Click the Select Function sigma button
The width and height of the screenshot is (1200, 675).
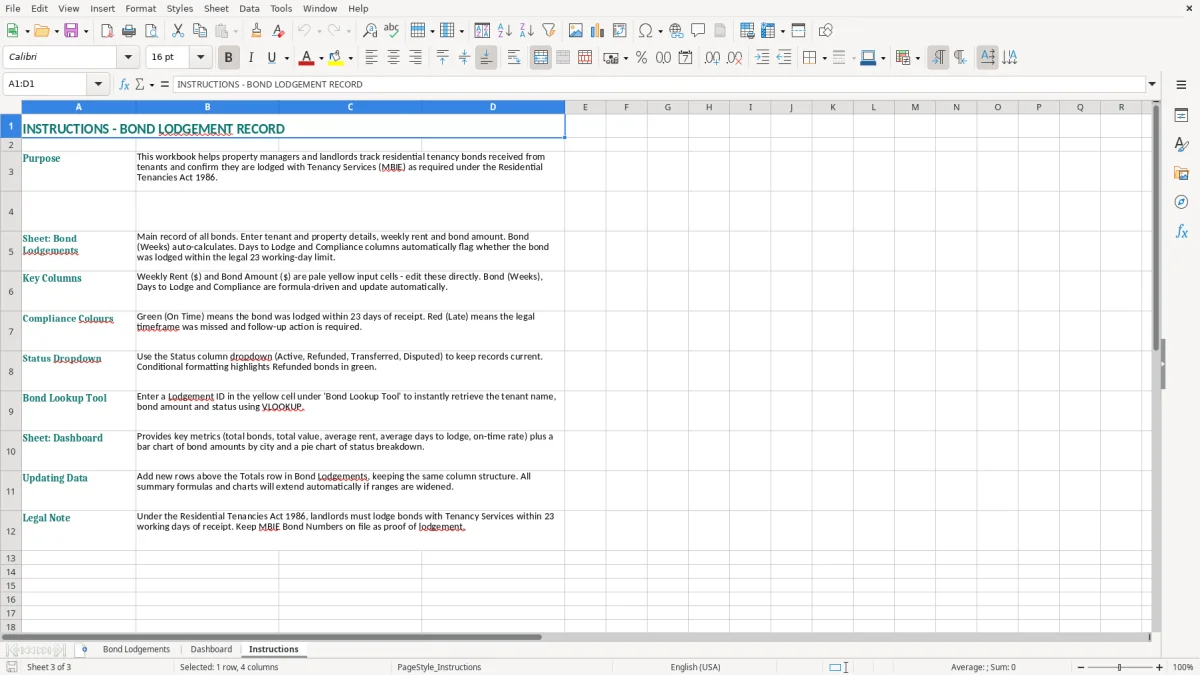pyautogui.click(x=139, y=84)
